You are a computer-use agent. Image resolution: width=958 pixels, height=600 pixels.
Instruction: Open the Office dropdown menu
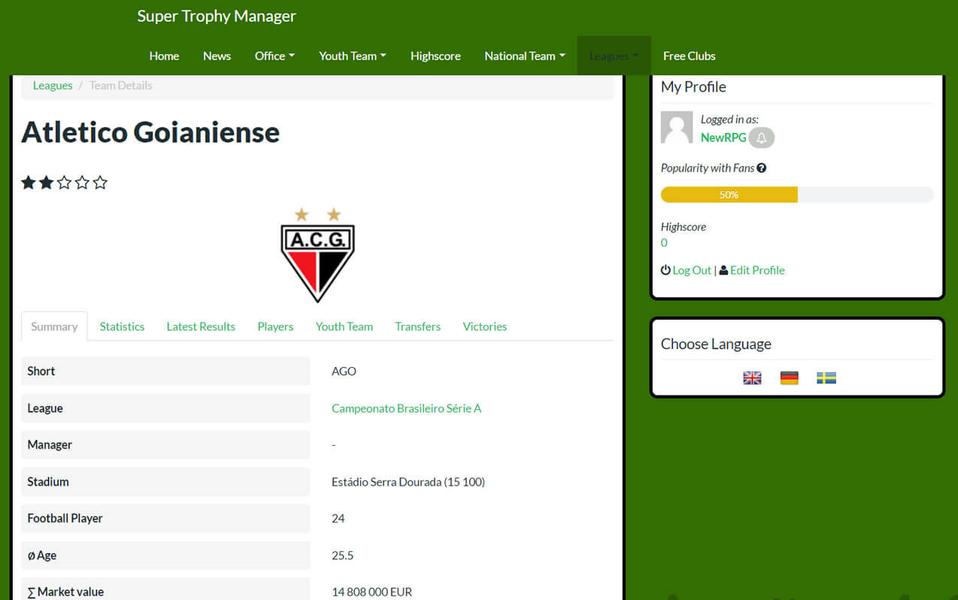[x=274, y=56]
